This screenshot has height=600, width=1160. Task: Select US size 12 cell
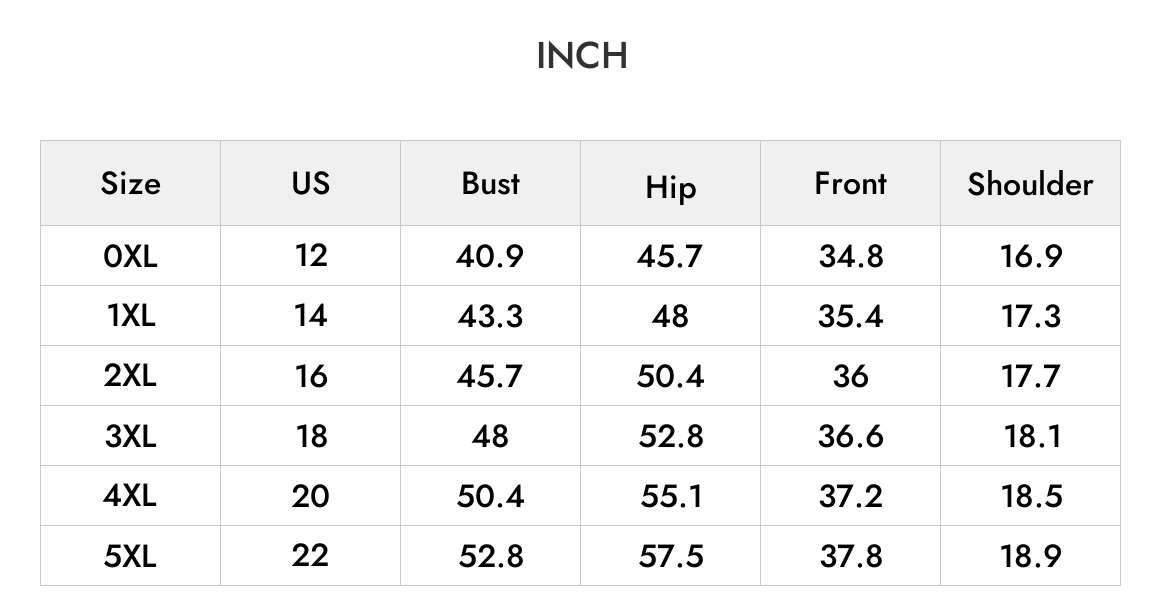(x=311, y=256)
